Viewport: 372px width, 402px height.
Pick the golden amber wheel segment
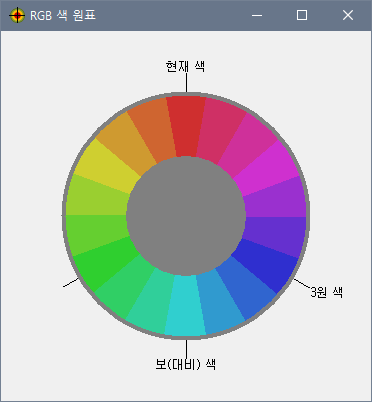127,145
